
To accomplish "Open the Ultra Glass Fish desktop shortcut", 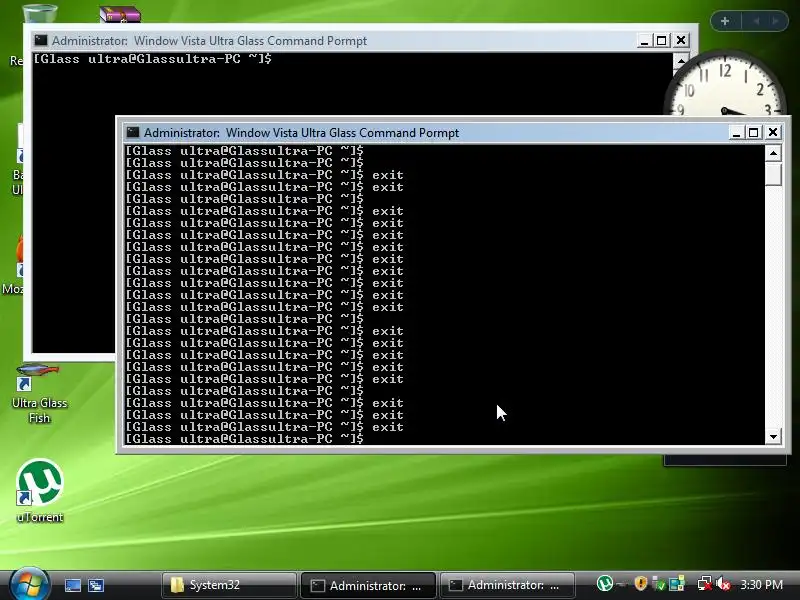I will click(39, 394).
